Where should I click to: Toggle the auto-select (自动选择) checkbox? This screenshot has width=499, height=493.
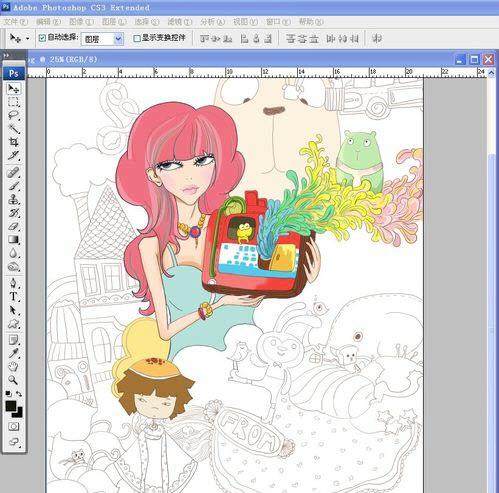[42, 38]
